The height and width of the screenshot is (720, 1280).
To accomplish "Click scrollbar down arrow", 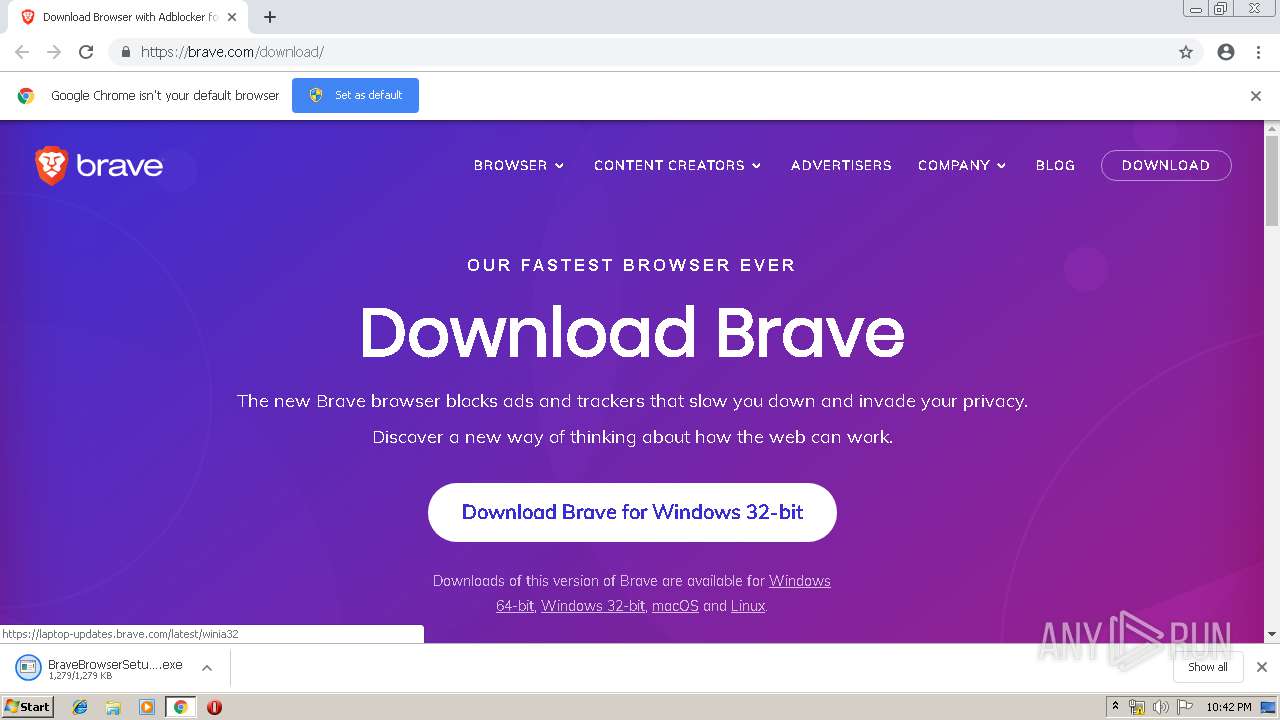I will click(x=1272, y=634).
